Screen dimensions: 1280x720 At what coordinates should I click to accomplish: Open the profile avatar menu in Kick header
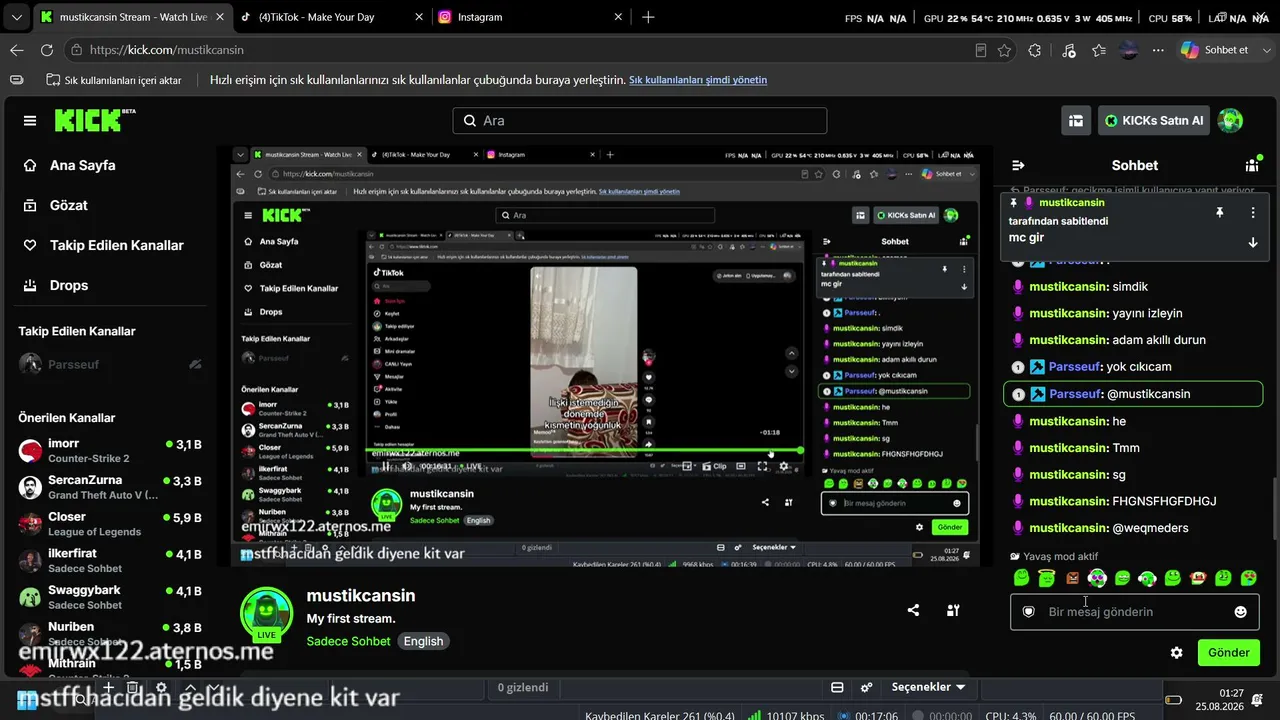(1230, 121)
